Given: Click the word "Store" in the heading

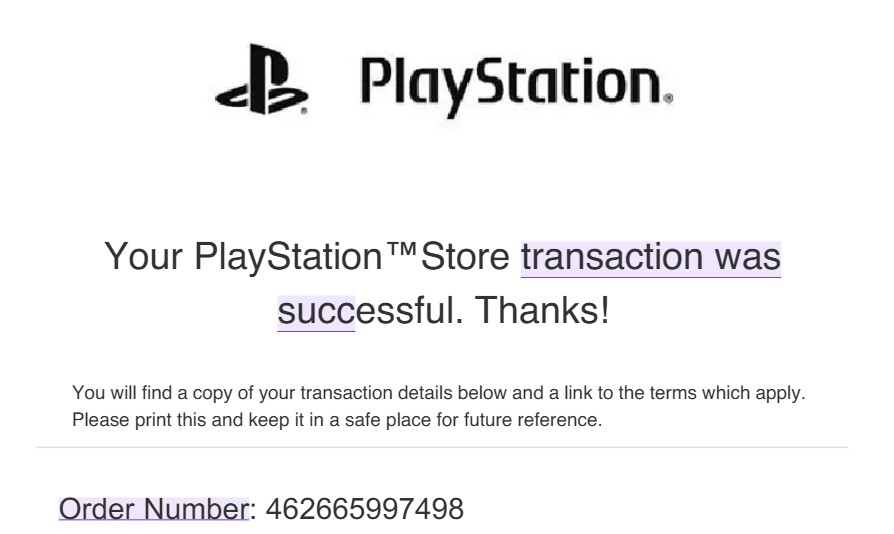Looking at the screenshot, I should pos(465,257).
